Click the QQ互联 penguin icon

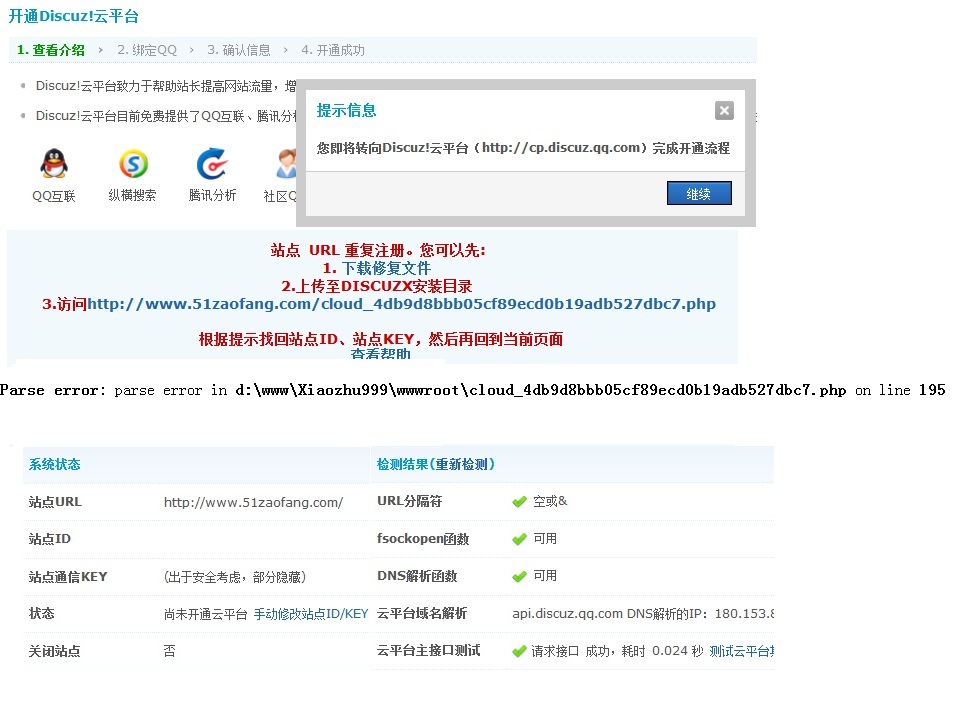54,164
